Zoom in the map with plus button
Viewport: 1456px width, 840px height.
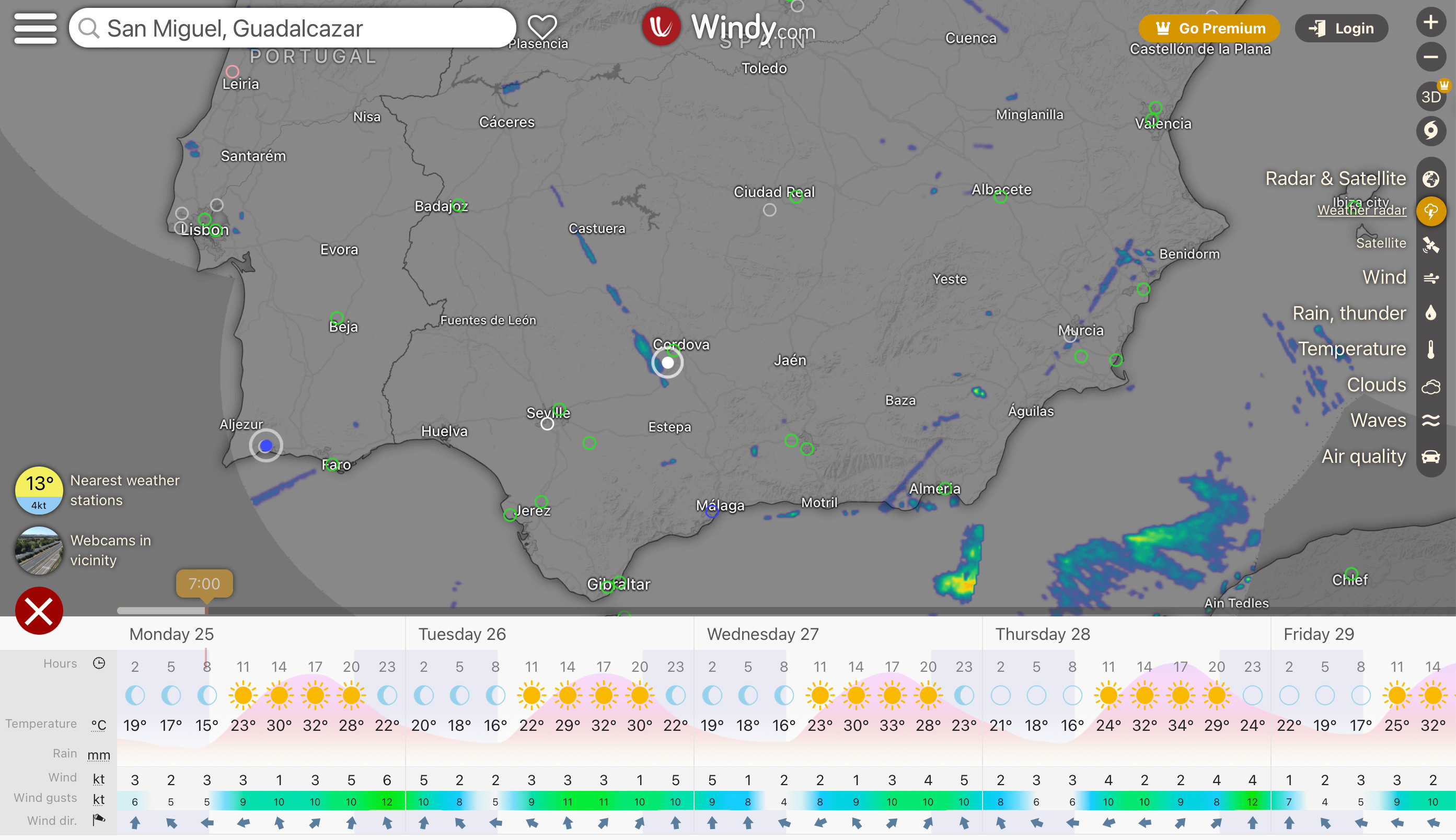tap(1430, 23)
